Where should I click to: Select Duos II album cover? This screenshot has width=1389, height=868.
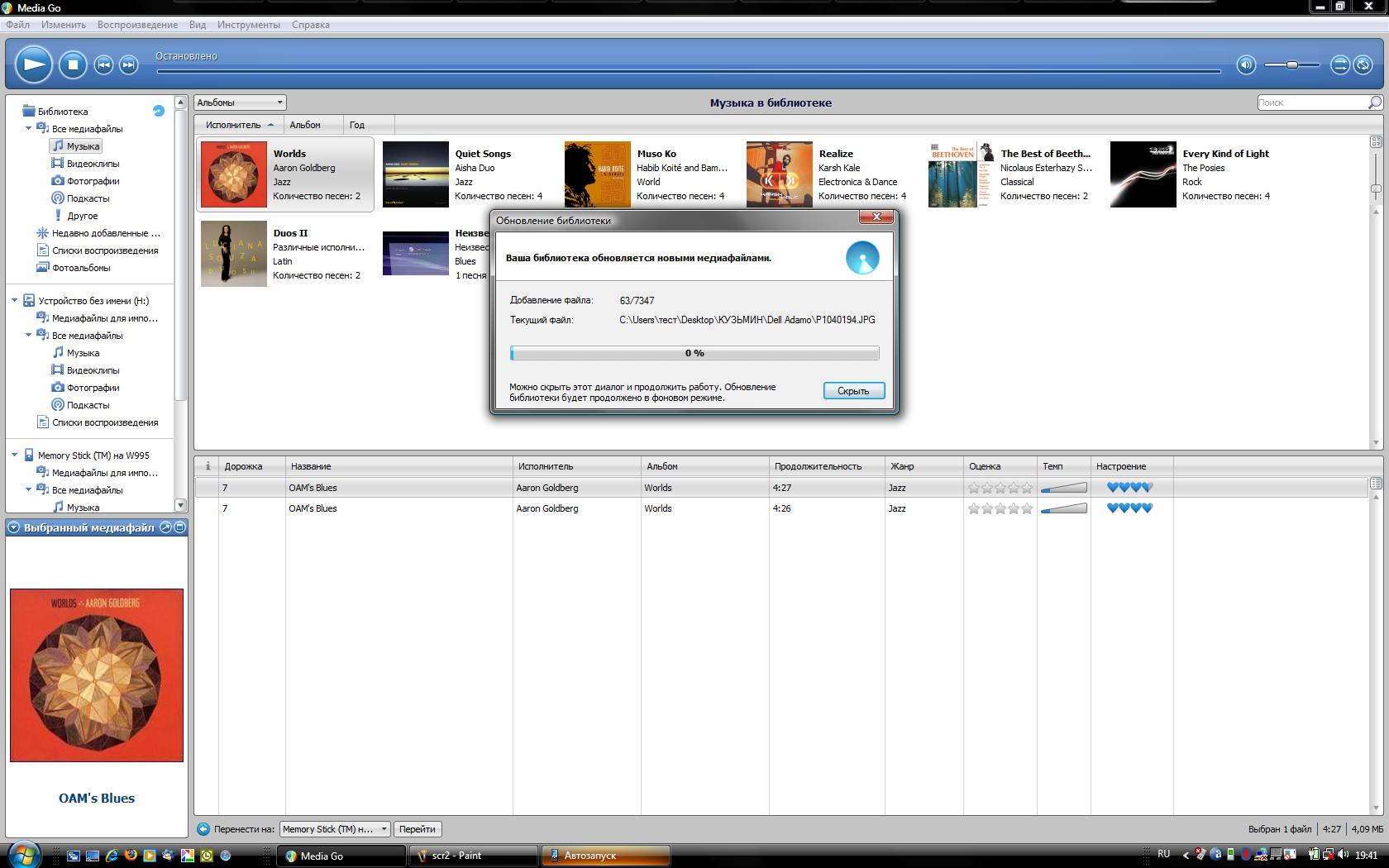coord(234,254)
